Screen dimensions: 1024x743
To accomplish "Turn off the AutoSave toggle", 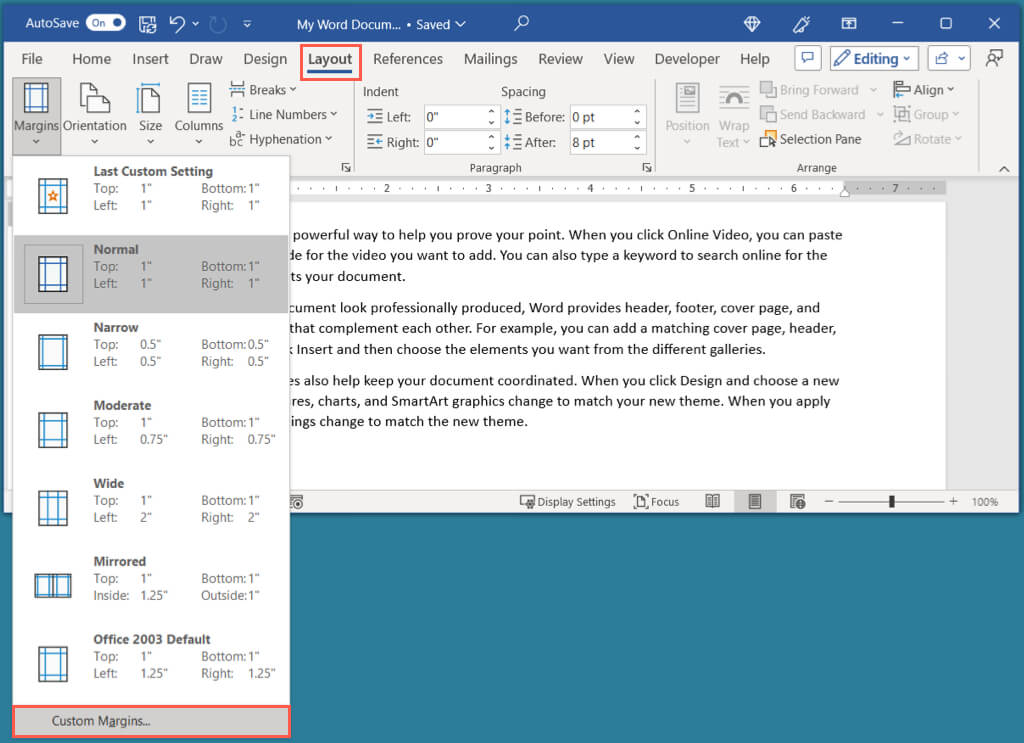I will coord(105,22).
